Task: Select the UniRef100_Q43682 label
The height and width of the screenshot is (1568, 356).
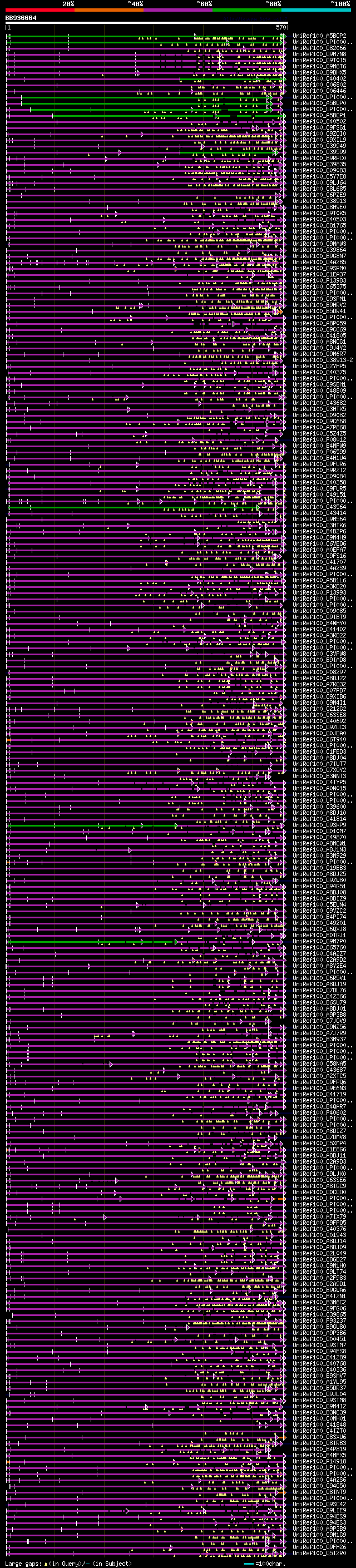Action: (x=319, y=403)
